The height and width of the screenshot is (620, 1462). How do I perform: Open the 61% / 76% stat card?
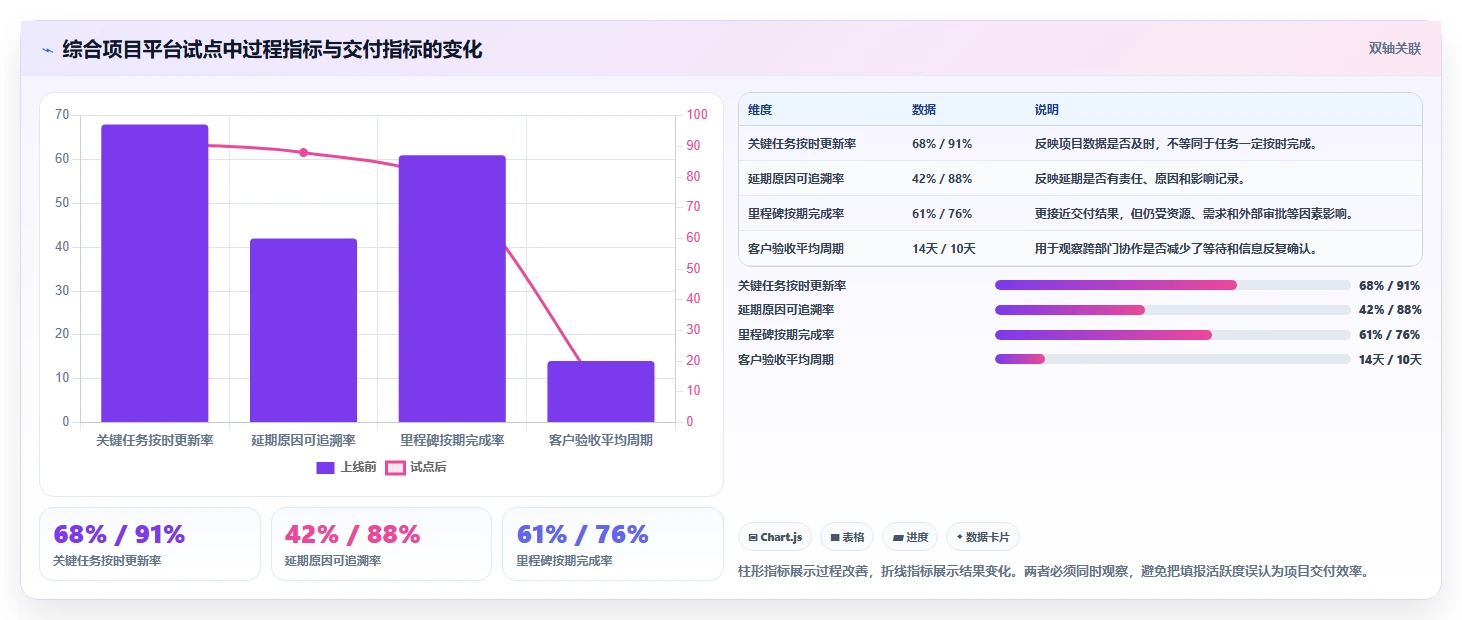[612, 544]
